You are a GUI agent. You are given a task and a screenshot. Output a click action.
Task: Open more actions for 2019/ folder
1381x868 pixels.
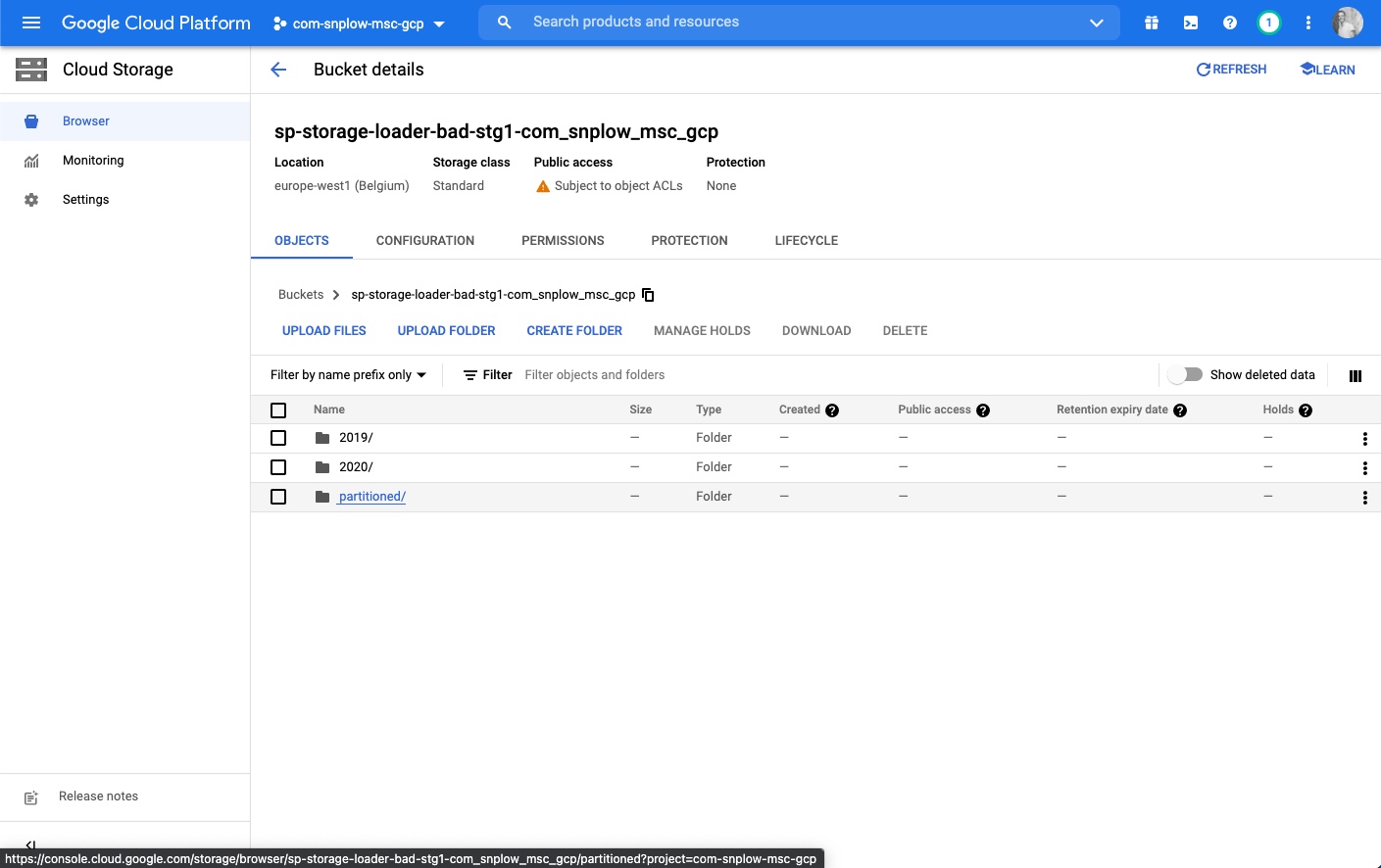[1364, 439]
